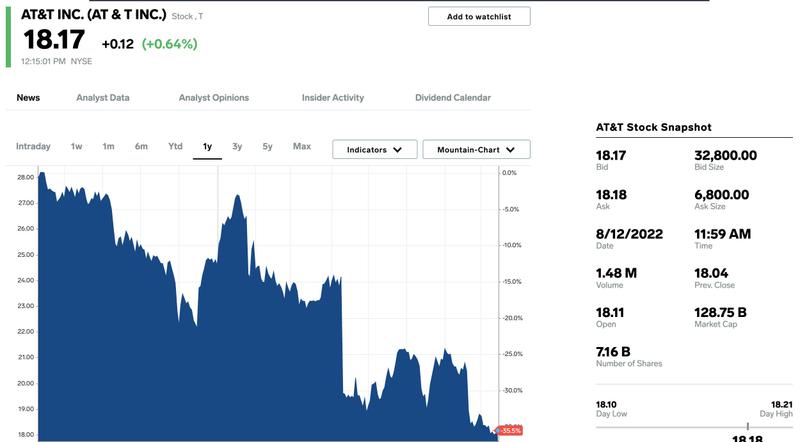Click the 7.16 B number of shares
Viewport: 800px width, 442px height.
[x=613, y=352]
